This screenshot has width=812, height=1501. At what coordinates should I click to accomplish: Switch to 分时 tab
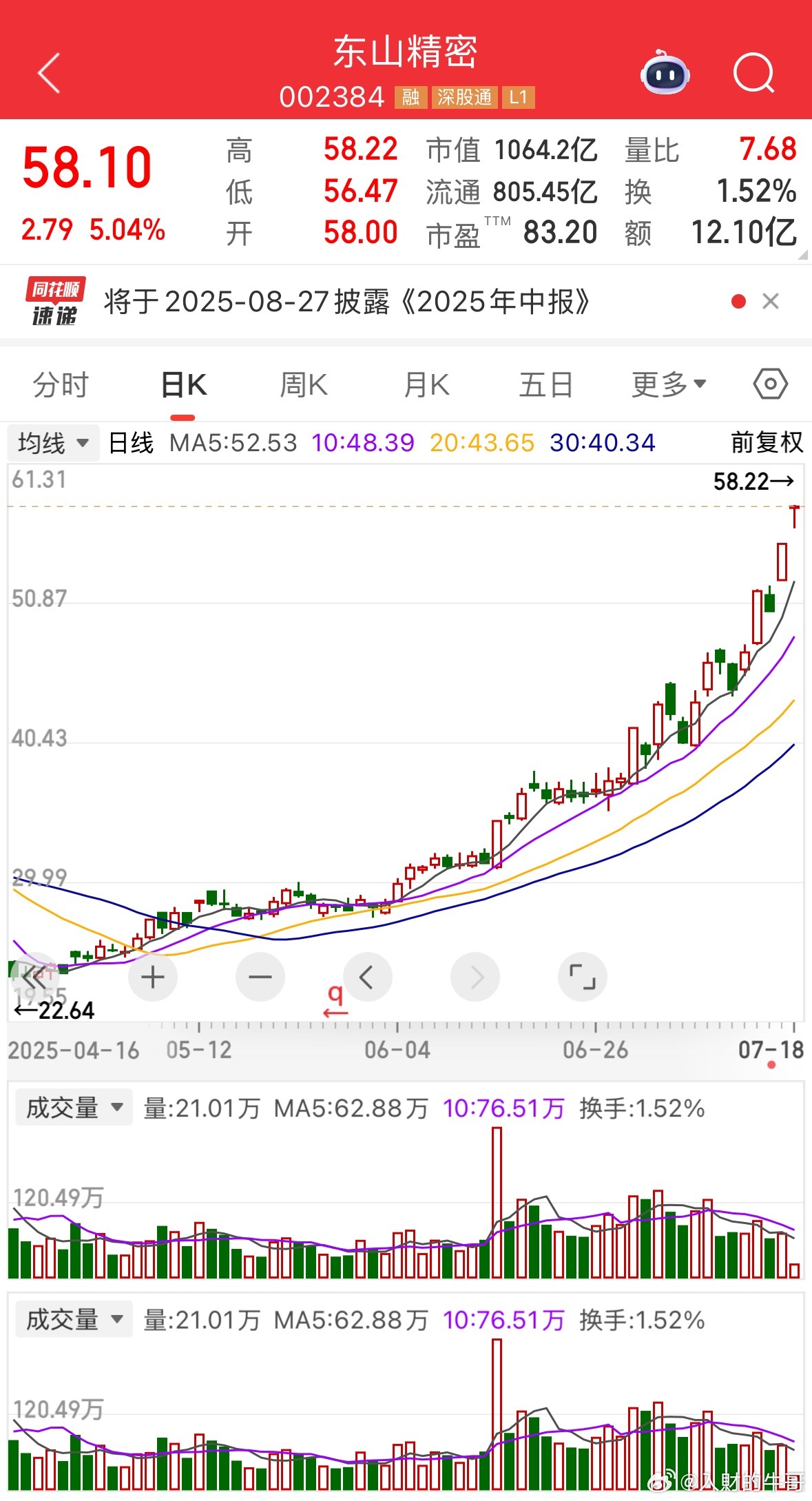coord(61,384)
